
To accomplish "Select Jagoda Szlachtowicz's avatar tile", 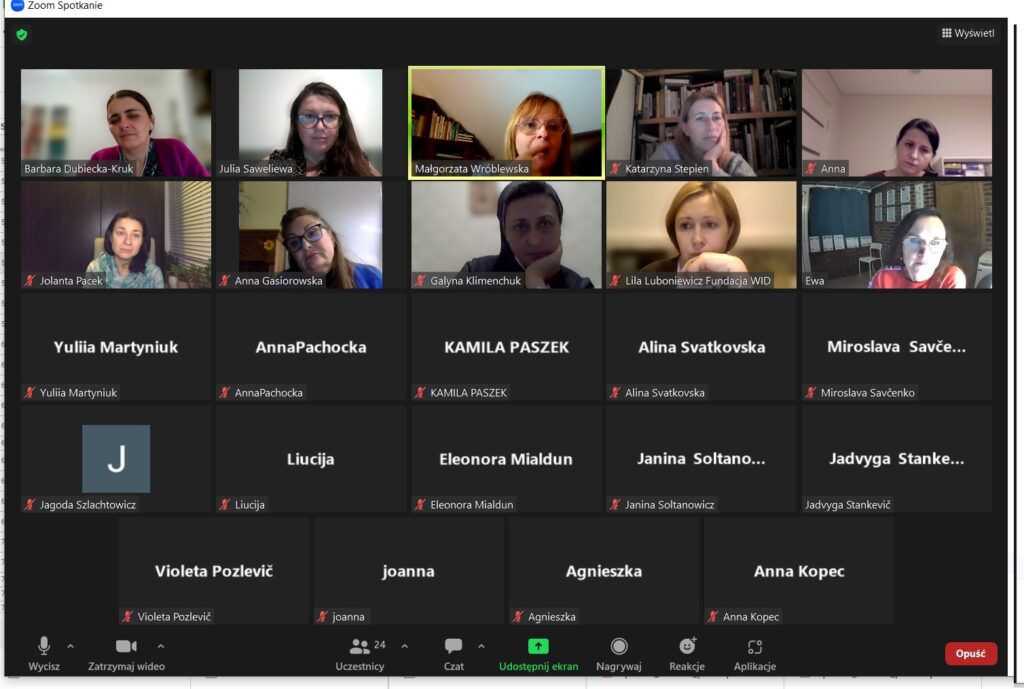I will pyautogui.click(x=116, y=459).
